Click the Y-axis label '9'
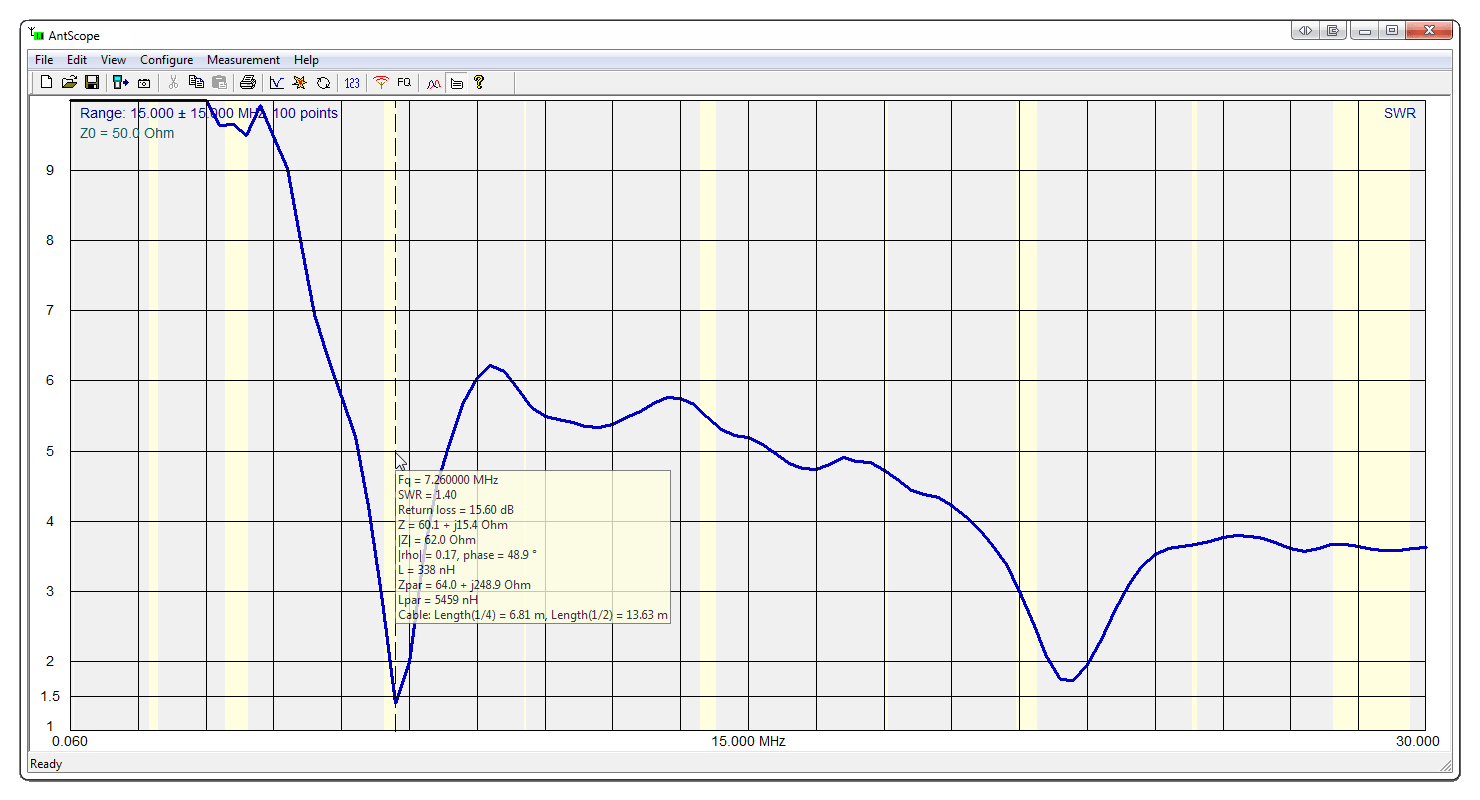Screen dimensions: 1480x800 50,170
